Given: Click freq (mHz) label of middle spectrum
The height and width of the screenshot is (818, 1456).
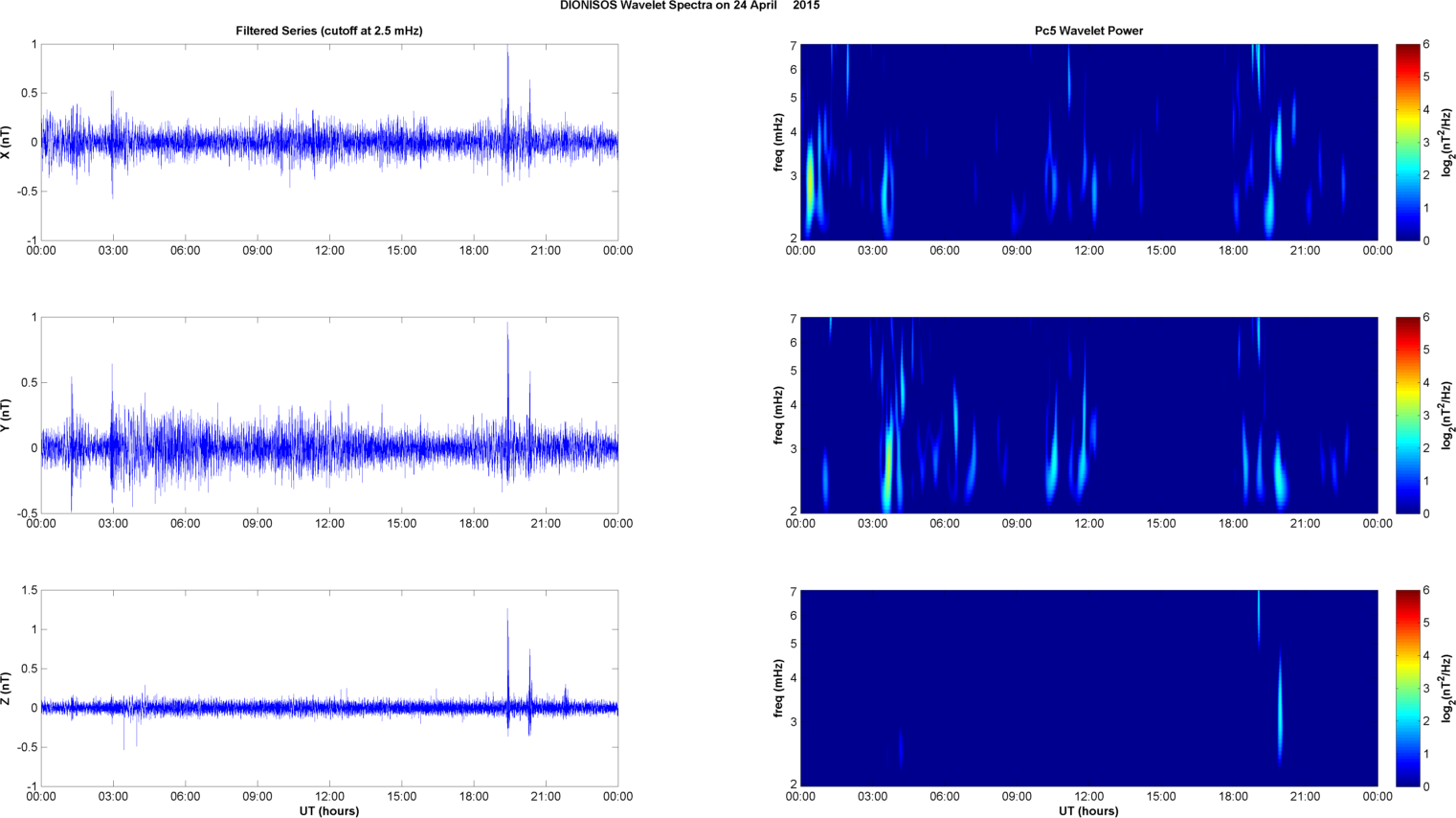Looking at the screenshot, I should tap(778, 415).
